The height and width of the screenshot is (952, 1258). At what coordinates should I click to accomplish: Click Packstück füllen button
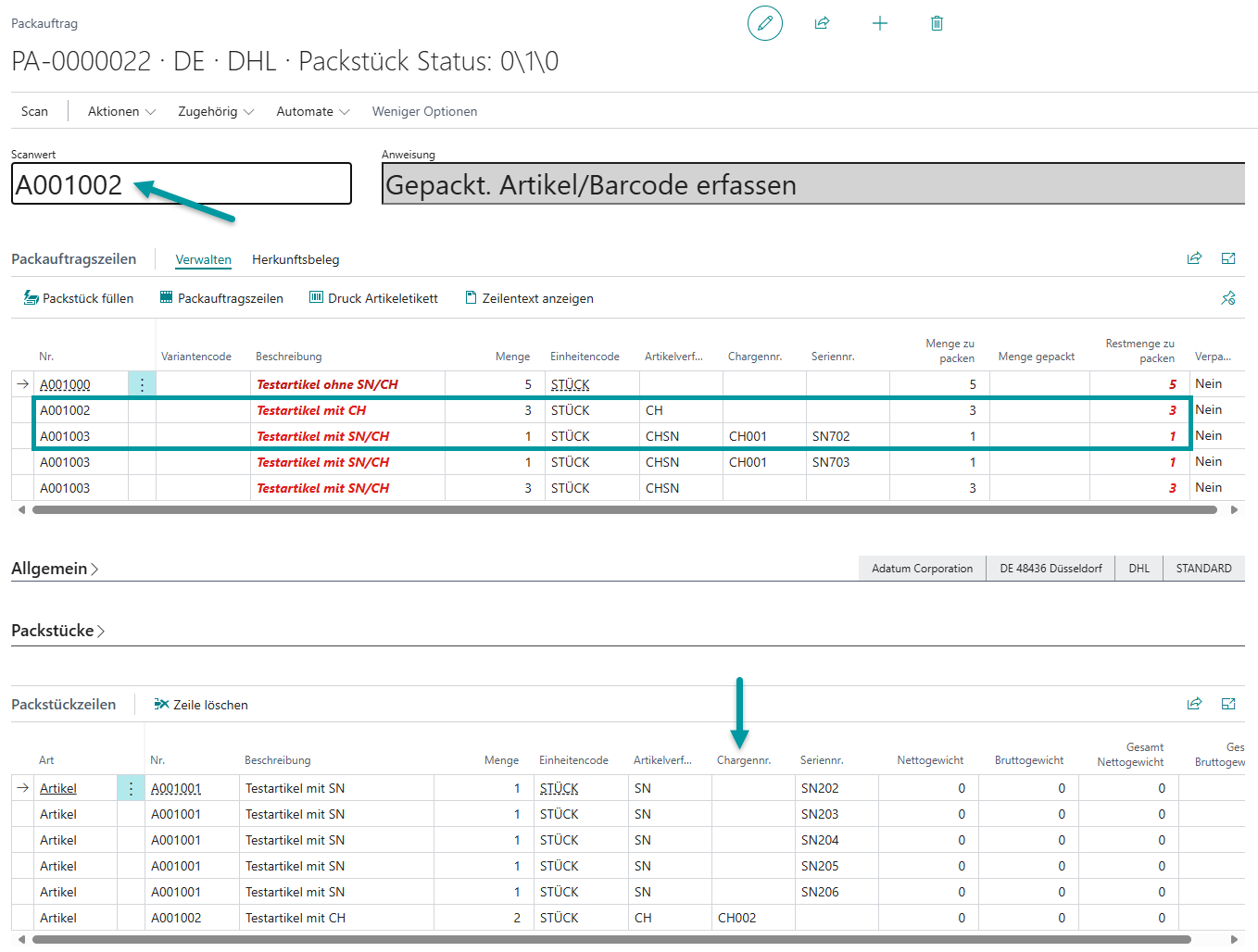pyautogui.click(x=79, y=298)
